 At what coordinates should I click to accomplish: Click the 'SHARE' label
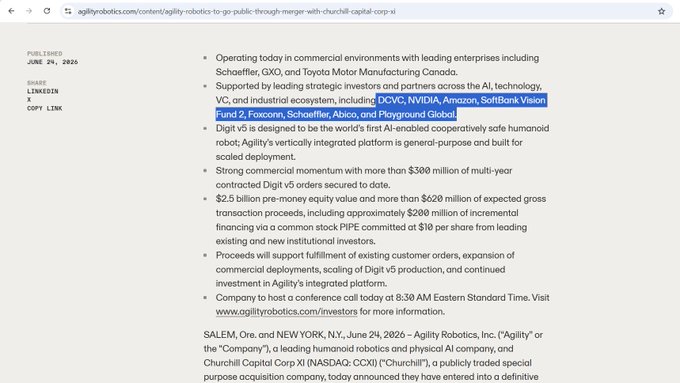click(37, 82)
